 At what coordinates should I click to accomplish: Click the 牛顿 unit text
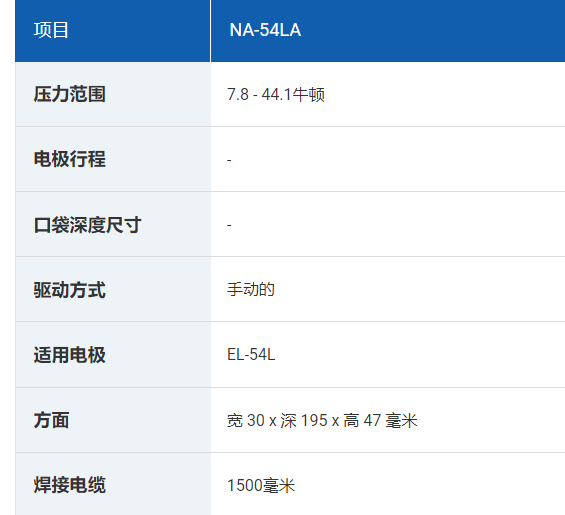click(308, 95)
